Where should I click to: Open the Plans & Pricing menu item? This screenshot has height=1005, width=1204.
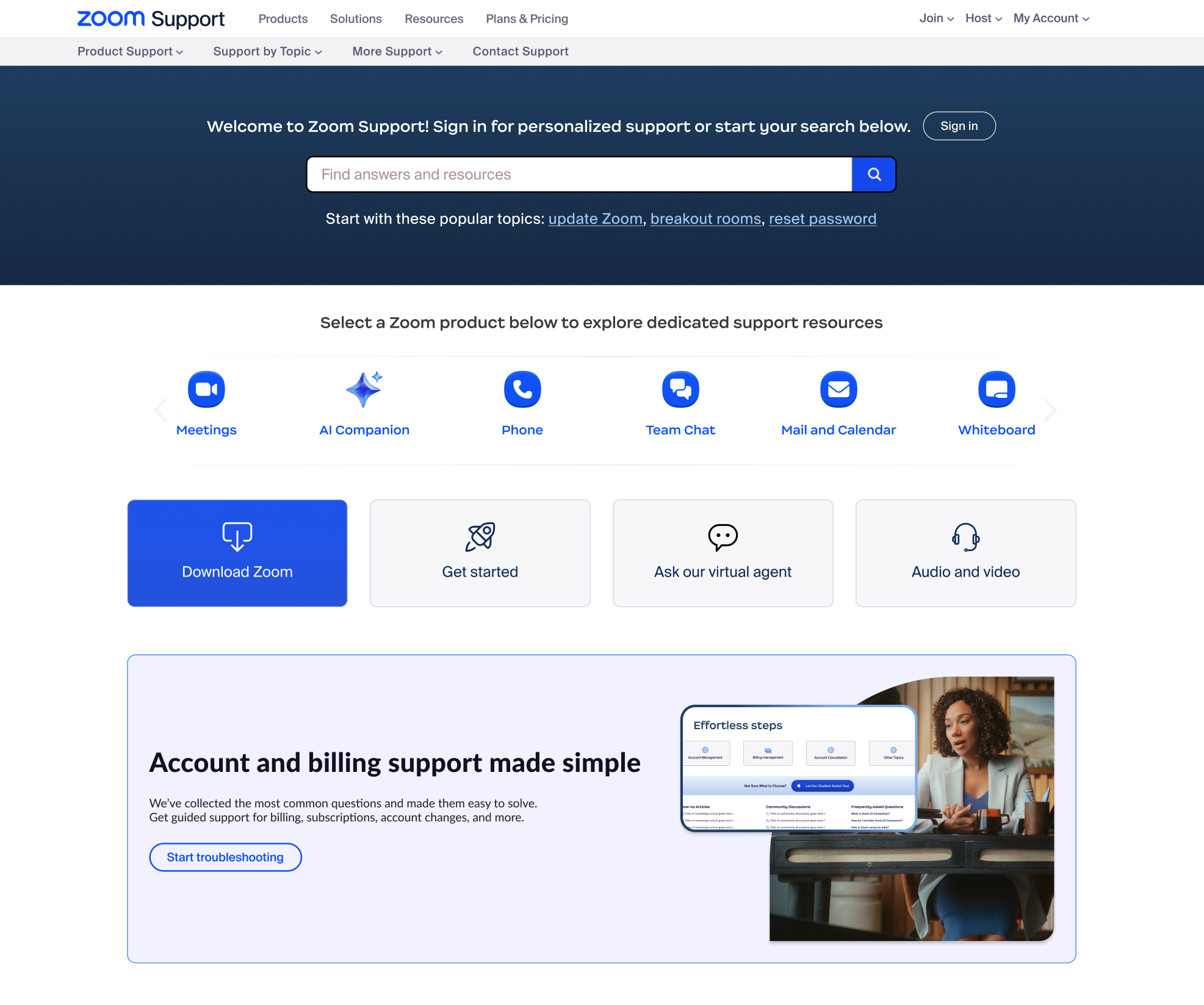coord(527,19)
